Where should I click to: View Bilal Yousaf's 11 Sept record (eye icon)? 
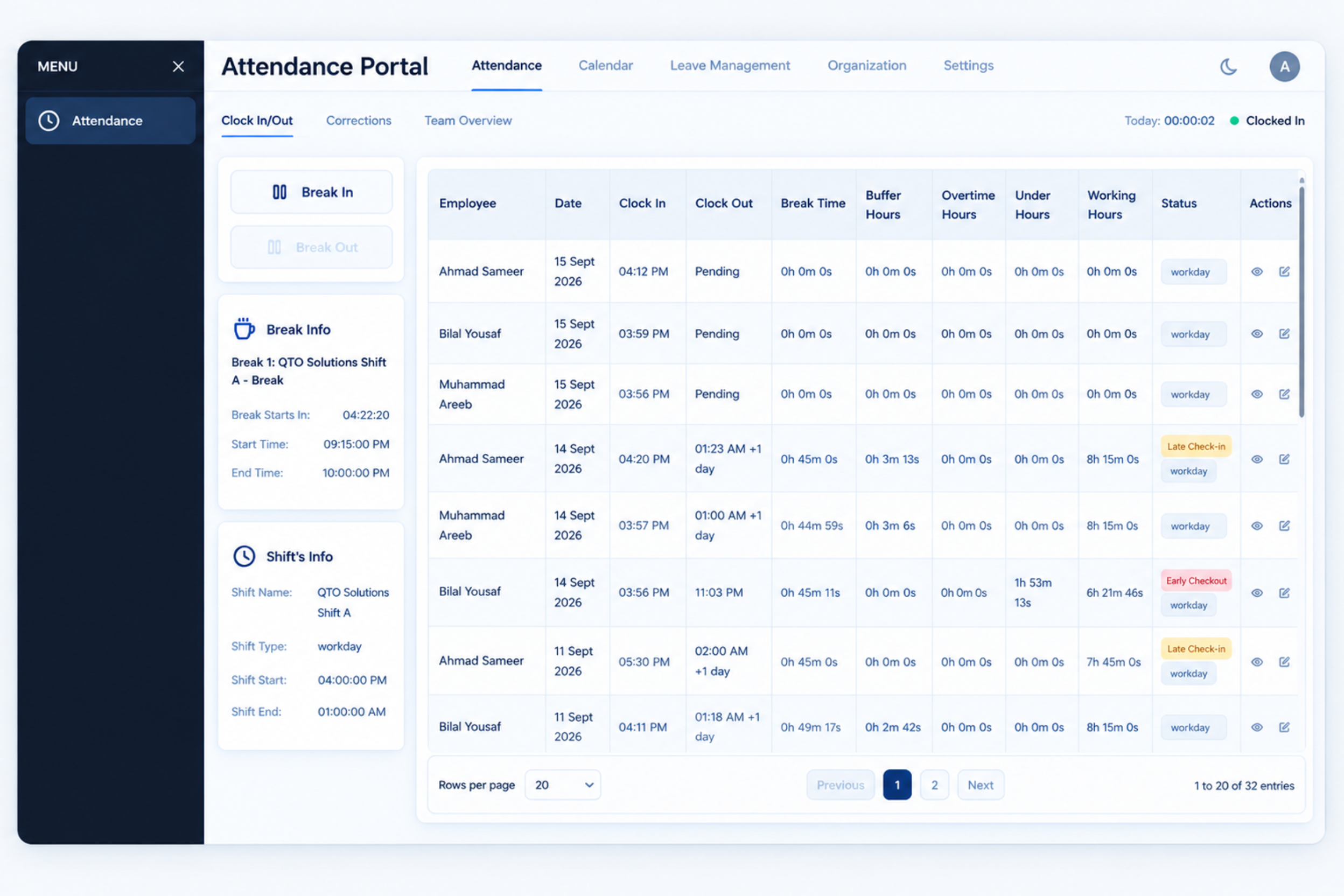coord(1257,727)
